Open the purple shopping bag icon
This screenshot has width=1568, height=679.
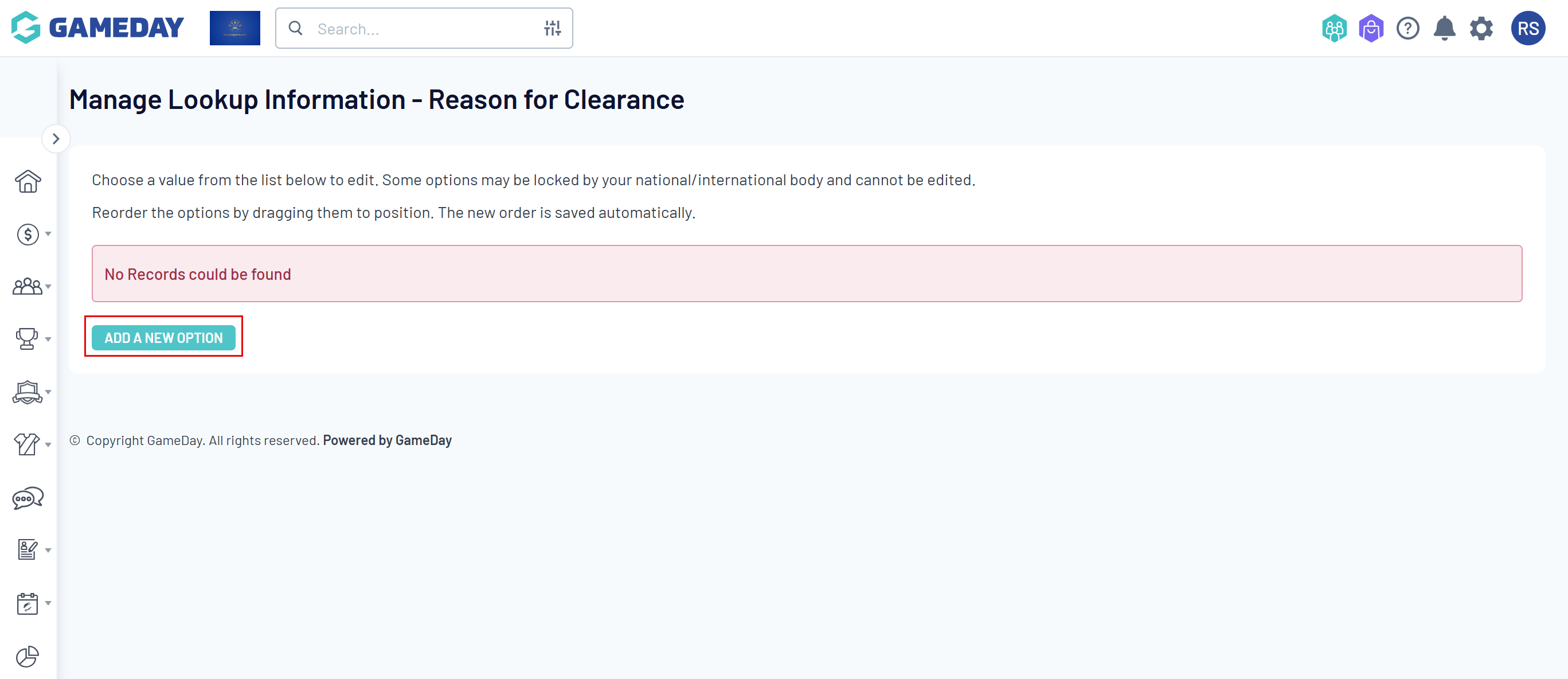(1371, 29)
